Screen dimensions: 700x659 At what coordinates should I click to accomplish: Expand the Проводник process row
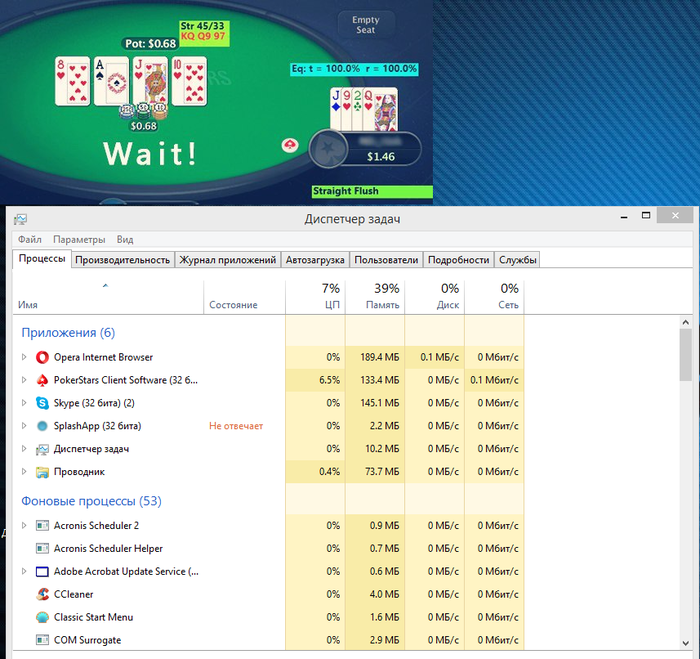click(24, 472)
